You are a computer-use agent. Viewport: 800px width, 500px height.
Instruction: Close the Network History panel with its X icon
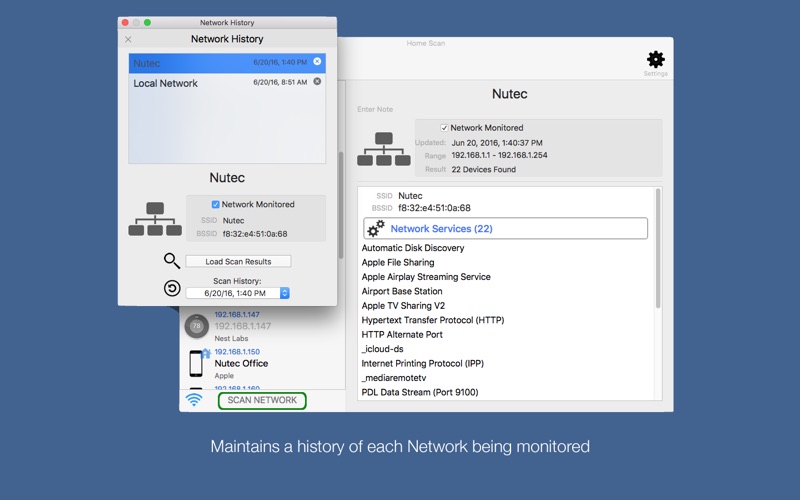coord(128,39)
